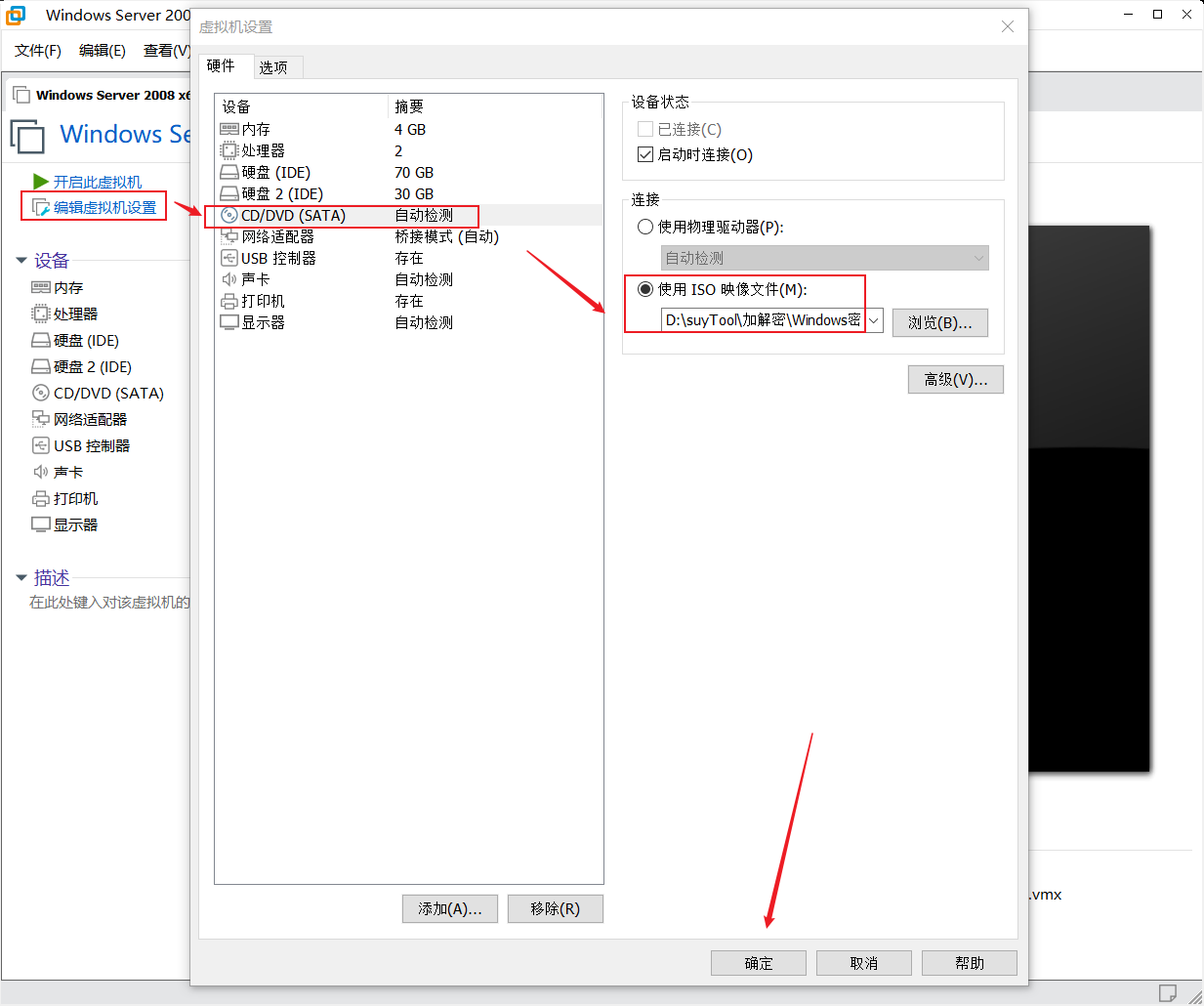Viewport: 1204px width, 1006px height.
Task: Click the memory icon in settings device list
Action: click(229, 129)
